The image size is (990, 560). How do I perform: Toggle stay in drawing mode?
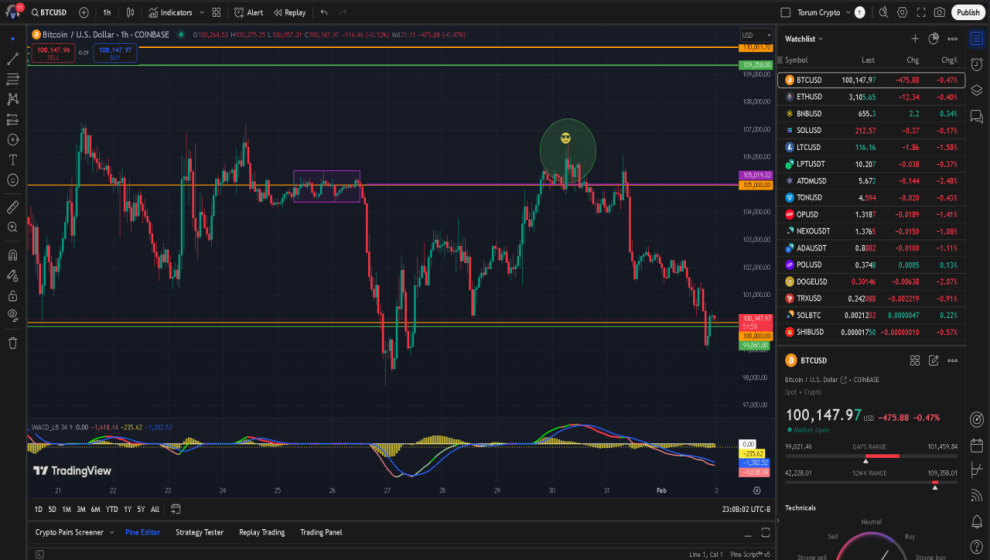(x=13, y=275)
